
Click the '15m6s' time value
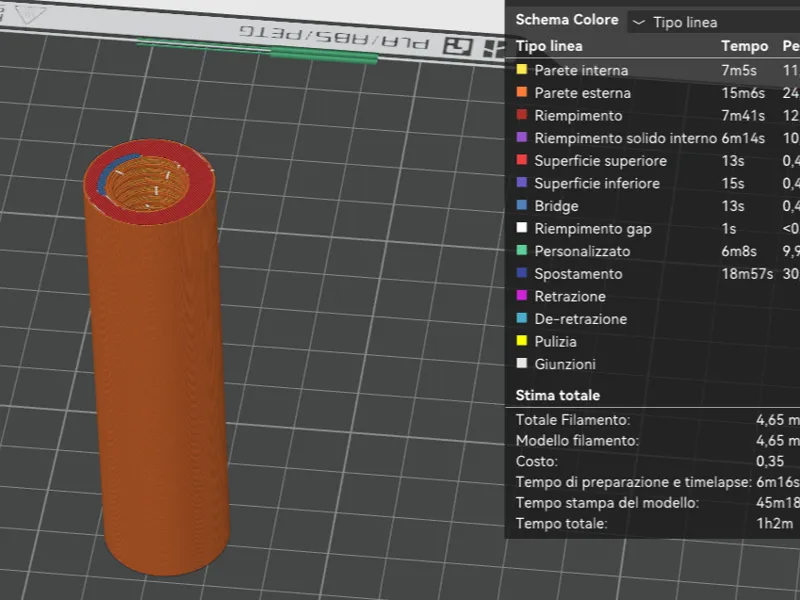click(x=743, y=93)
